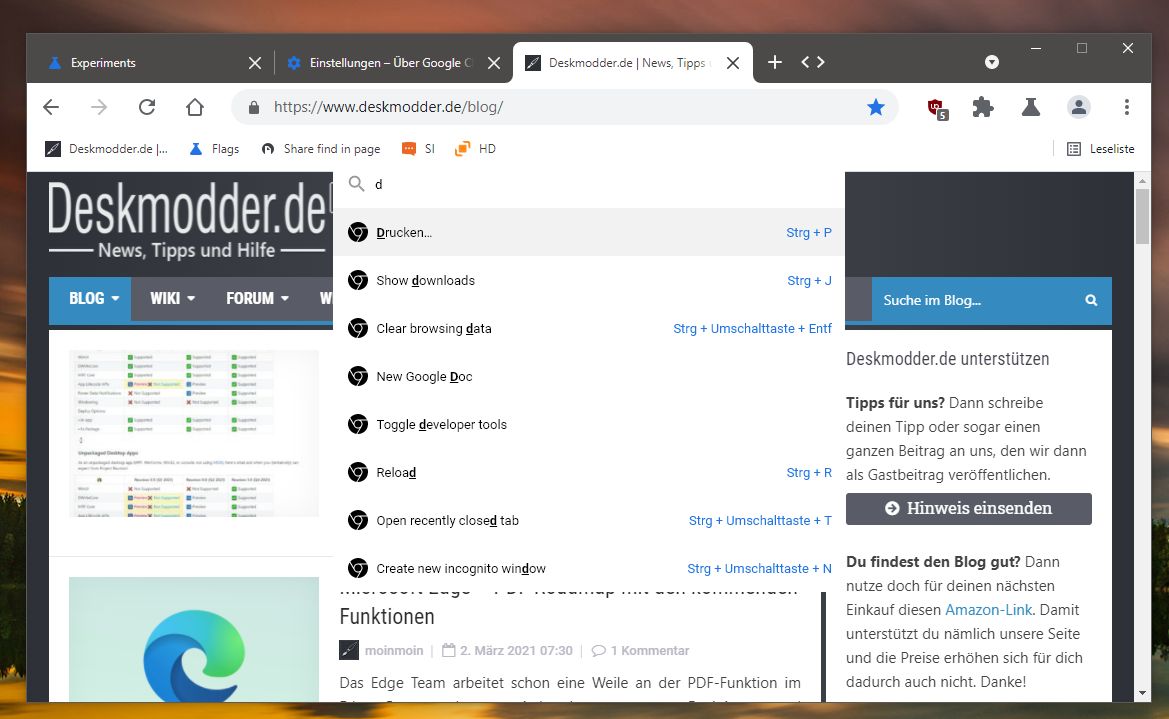The image size is (1169, 719).
Task: Click the Suche im Blog search field
Action: coord(977,300)
